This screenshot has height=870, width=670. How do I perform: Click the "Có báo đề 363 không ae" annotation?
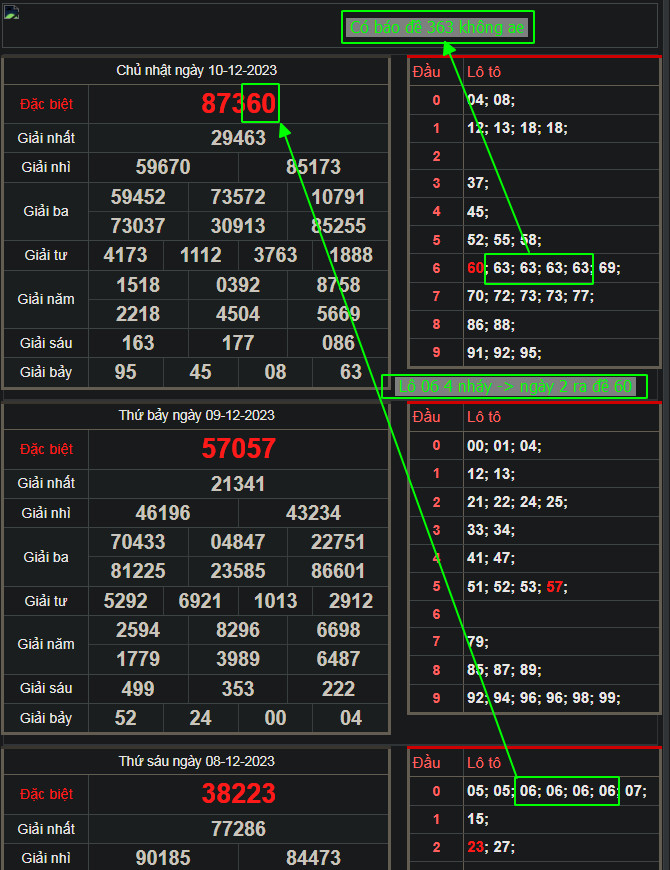pos(437,28)
